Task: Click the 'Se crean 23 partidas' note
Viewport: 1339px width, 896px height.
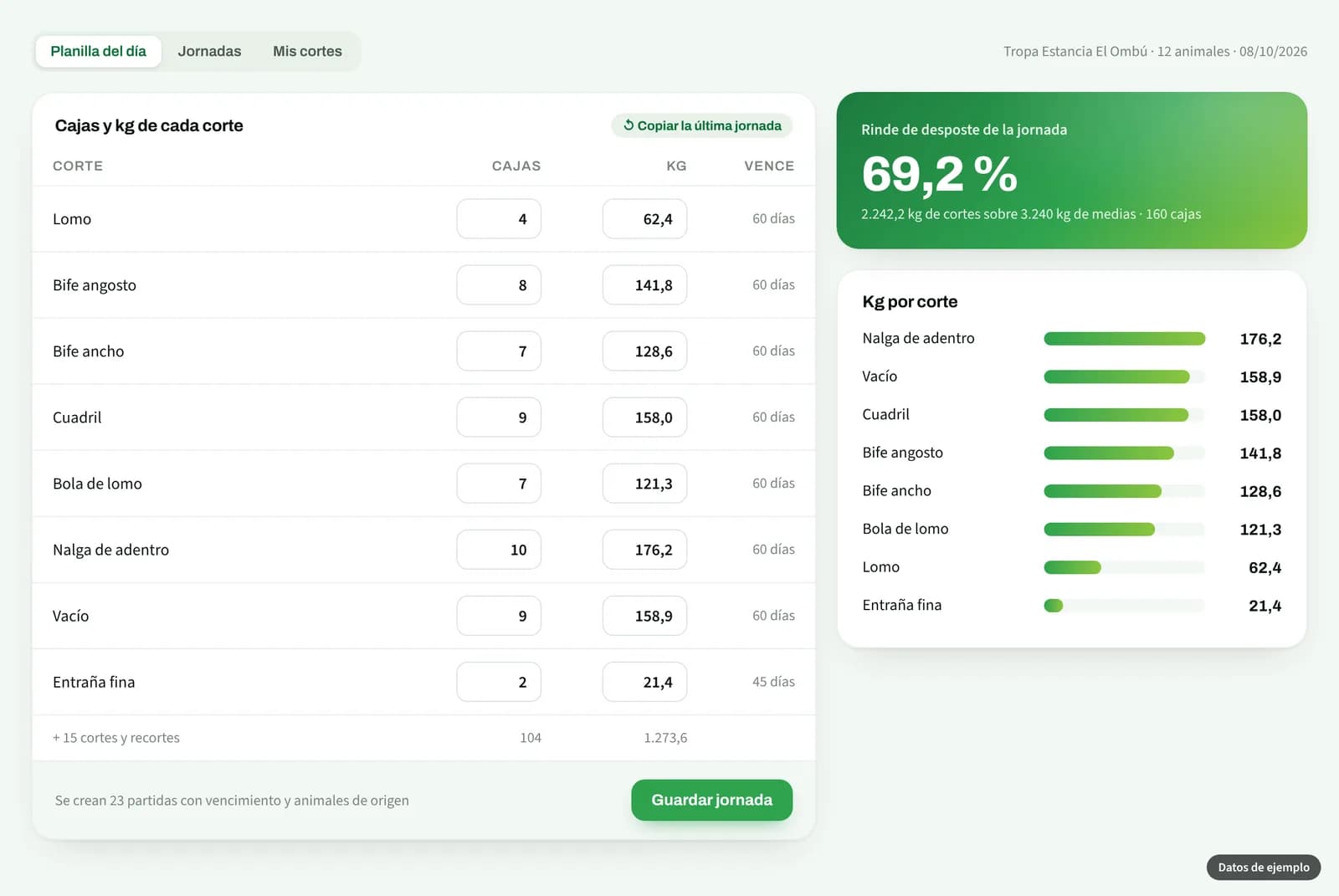Action: 232,800
